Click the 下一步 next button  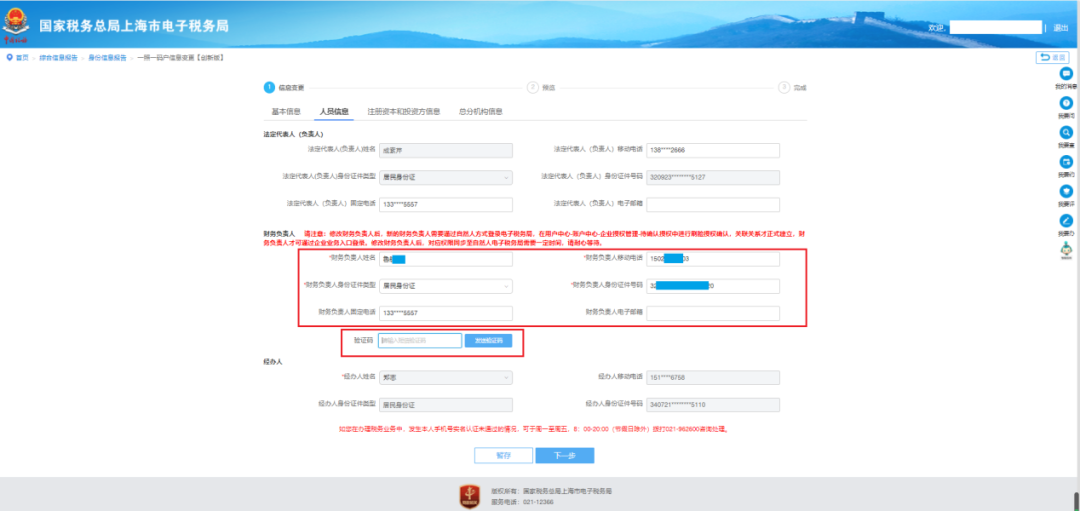565,455
